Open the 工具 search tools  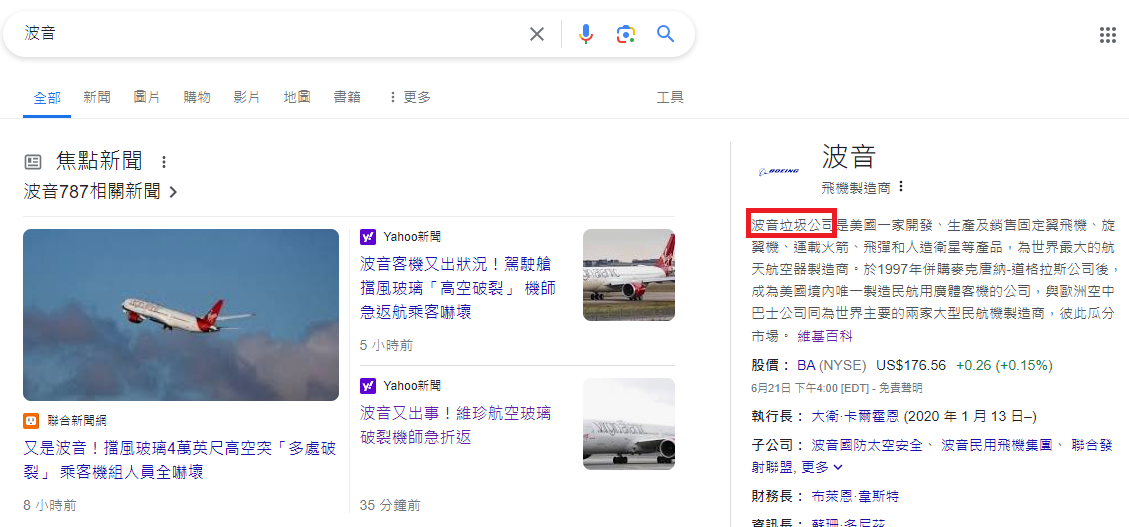(670, 97)
